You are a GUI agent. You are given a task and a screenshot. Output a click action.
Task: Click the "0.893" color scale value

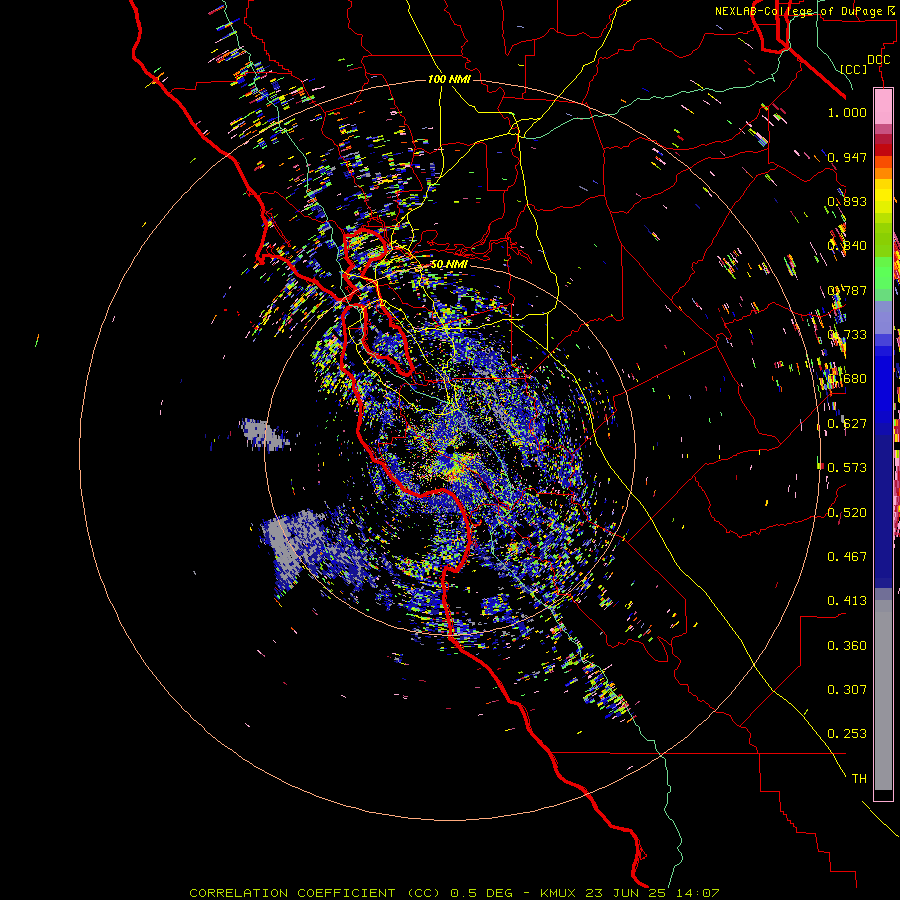coord(847,201)
